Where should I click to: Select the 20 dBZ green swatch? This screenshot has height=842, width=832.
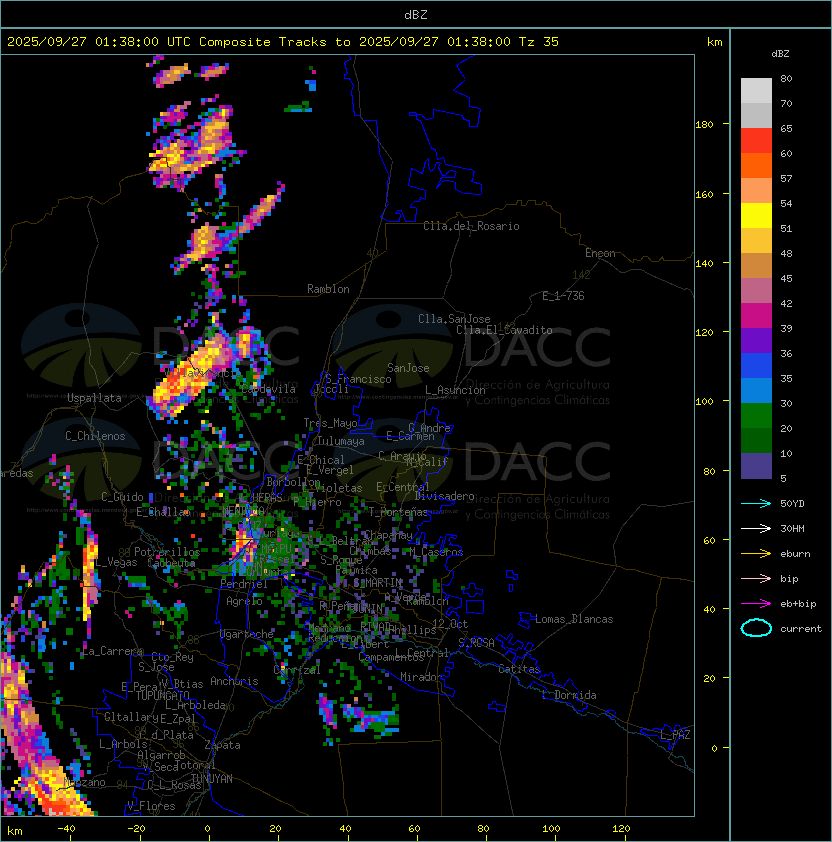[756, 441]
